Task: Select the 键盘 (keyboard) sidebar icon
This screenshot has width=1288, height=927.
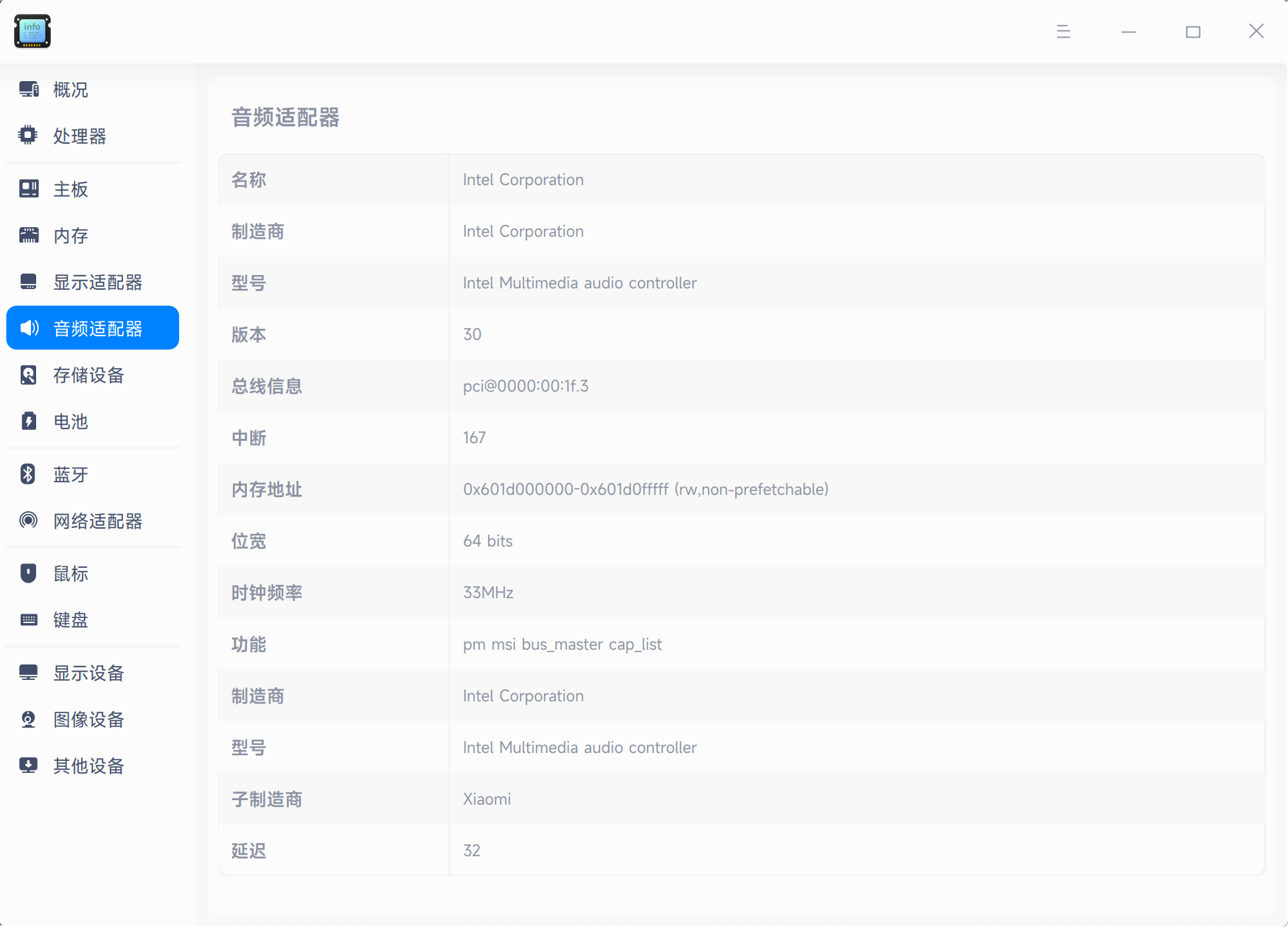Action: [x=28, y=619]
